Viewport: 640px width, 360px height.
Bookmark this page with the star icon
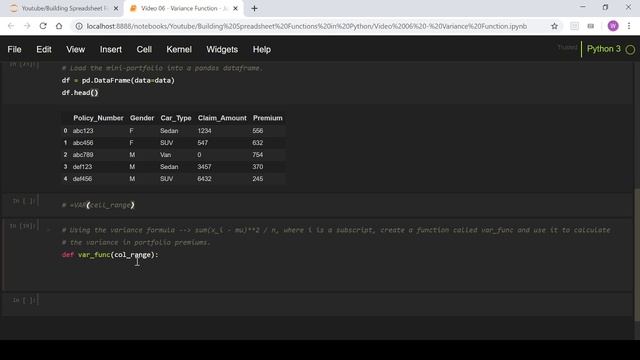coord(554,26)
